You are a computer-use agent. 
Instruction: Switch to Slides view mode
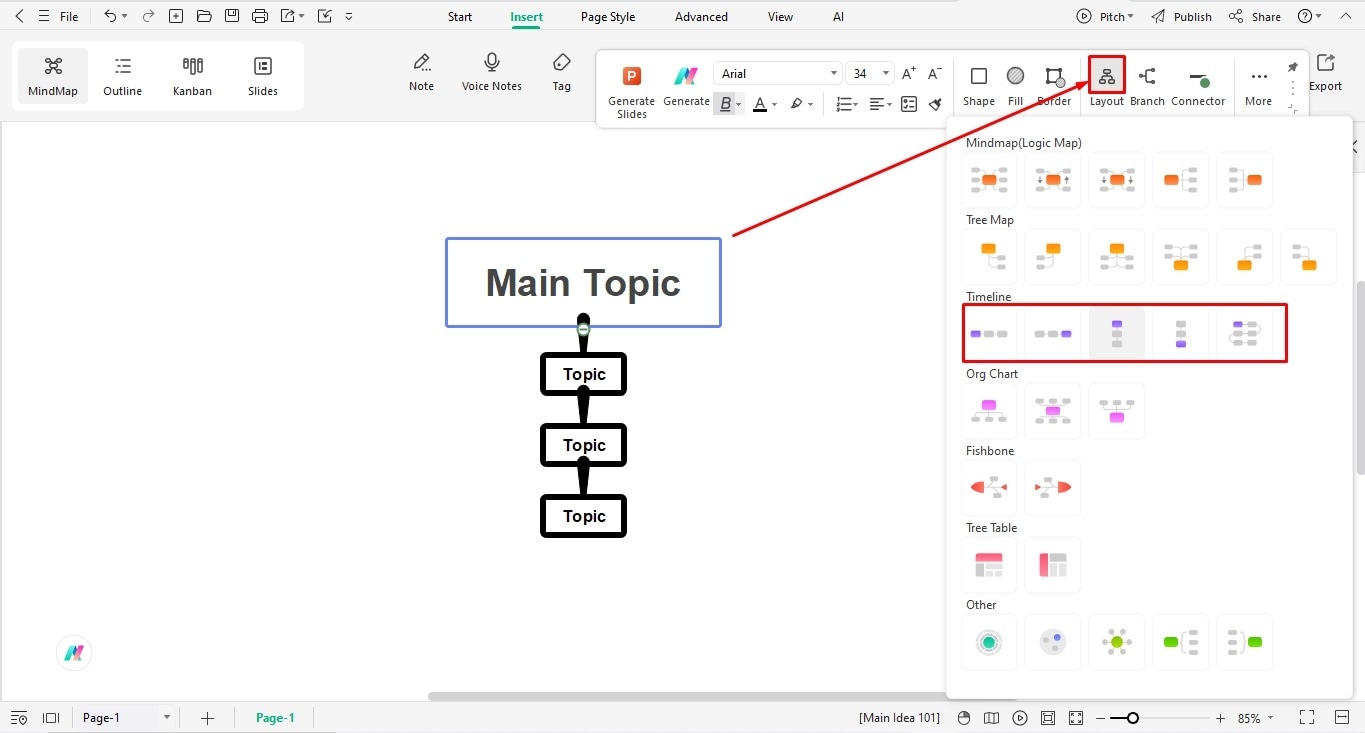(x=263, y=76)
